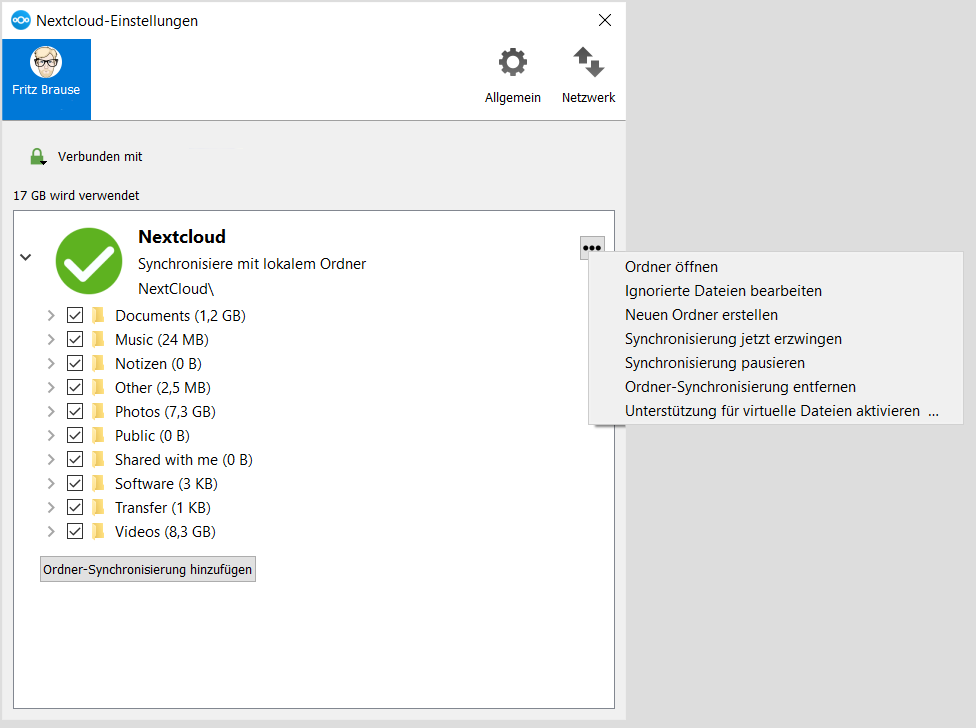Expand the Shared with me chevron
The image size is (976, 728).
[51, 460]
